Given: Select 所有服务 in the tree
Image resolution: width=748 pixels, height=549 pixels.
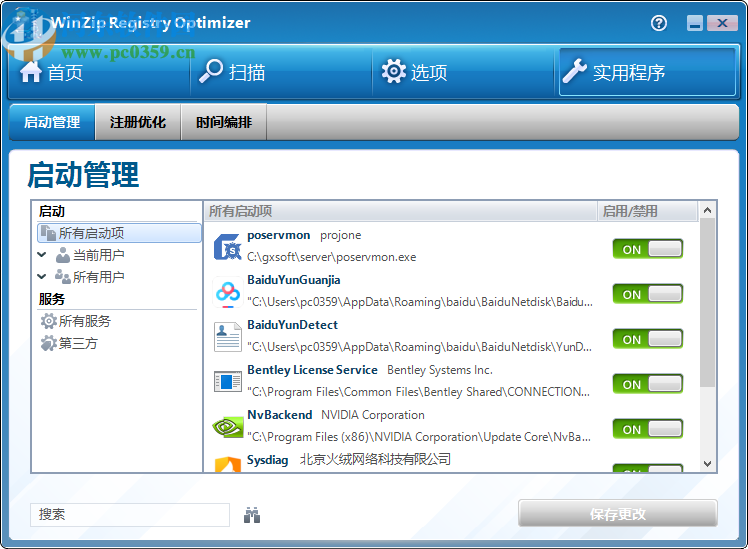Looking at the screenshot, I should (84, 321).
